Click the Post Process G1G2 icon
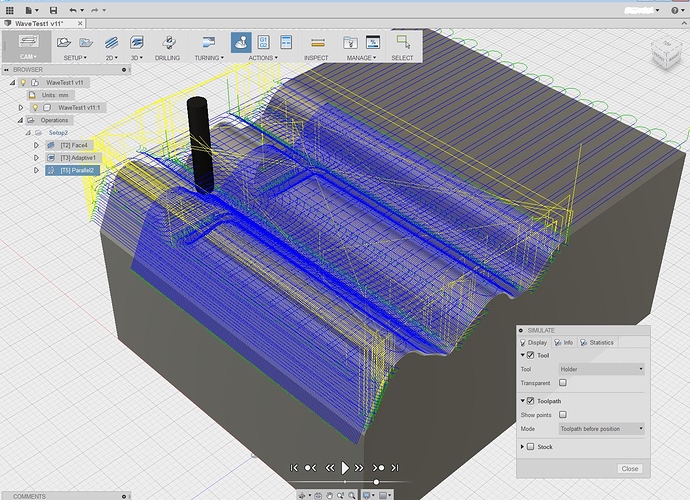 264,42
